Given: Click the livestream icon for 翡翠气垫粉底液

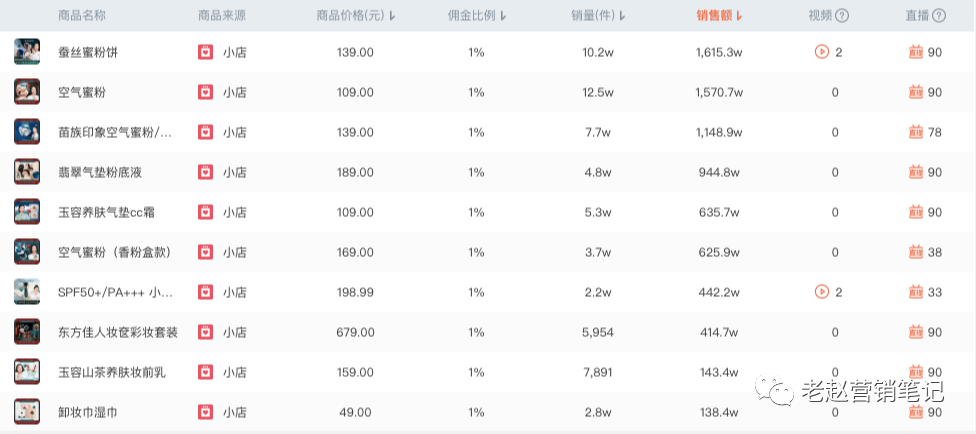Looking at the screenshot, I should pyautogui.click(x=915, y=172).
